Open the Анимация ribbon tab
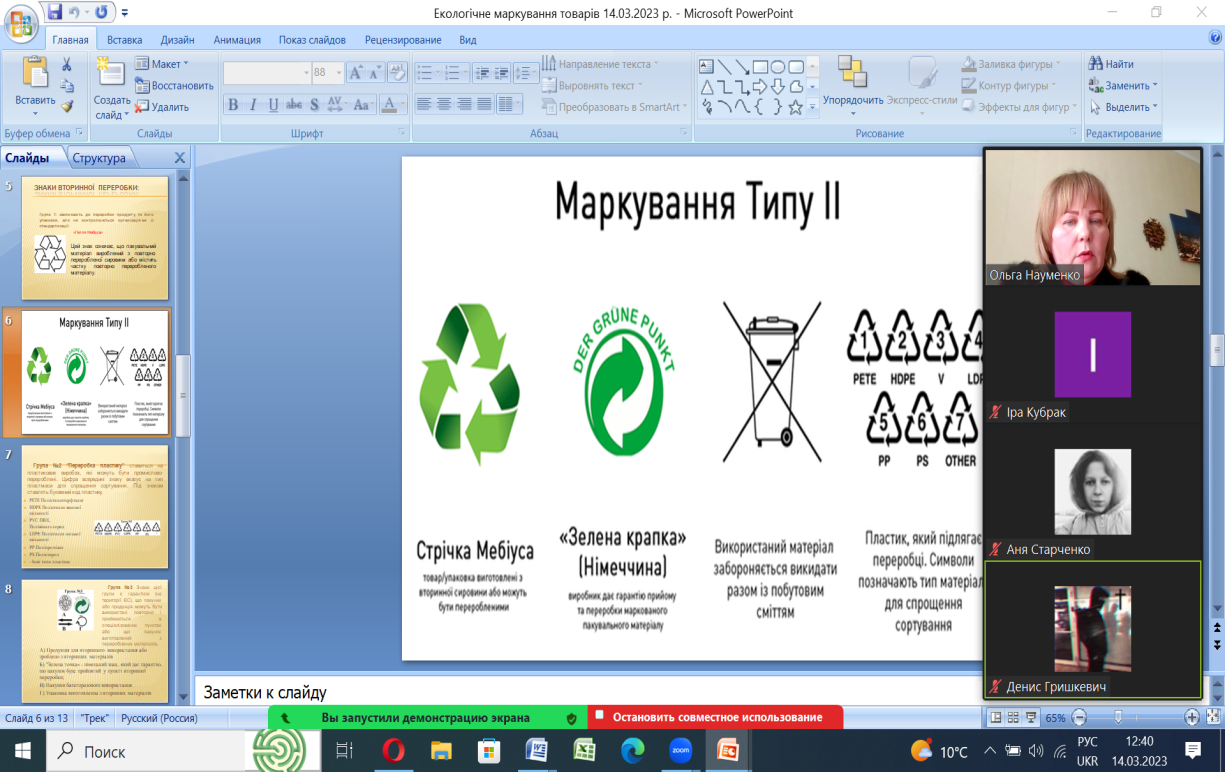 click(x=237, y=40)
